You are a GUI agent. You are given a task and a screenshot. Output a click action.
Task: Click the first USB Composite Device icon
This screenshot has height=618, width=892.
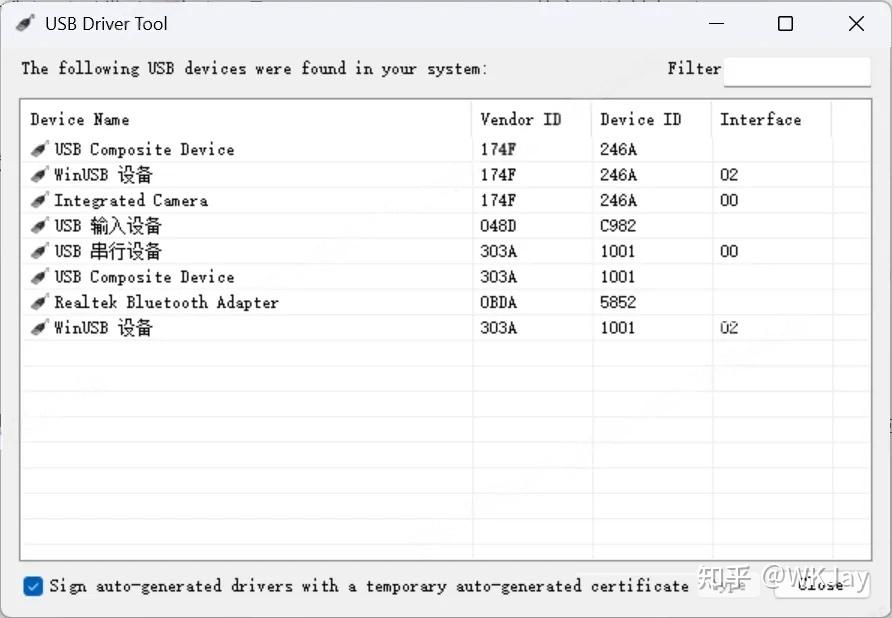(39, 149)
